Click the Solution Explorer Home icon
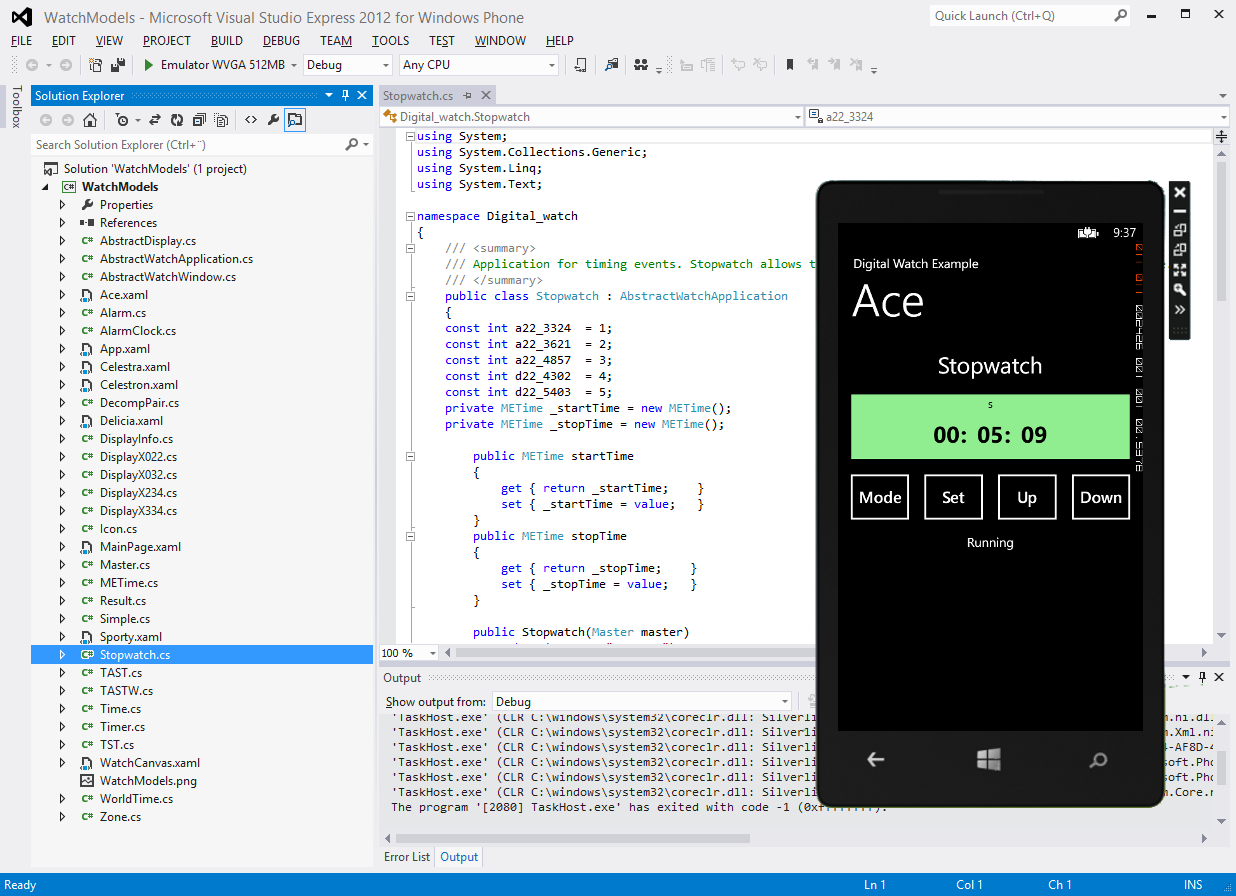 point(90,119)
